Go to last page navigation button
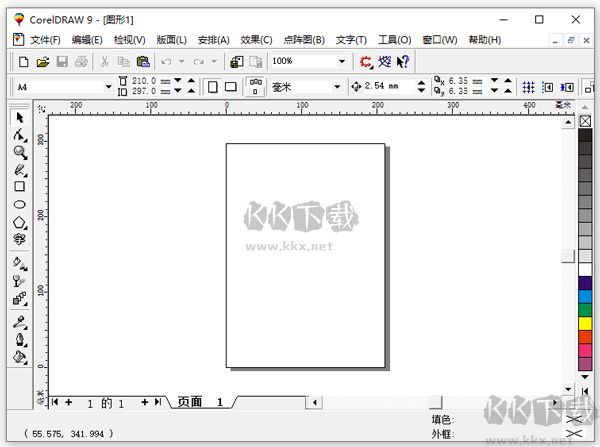600x447 pixels. 158,402
